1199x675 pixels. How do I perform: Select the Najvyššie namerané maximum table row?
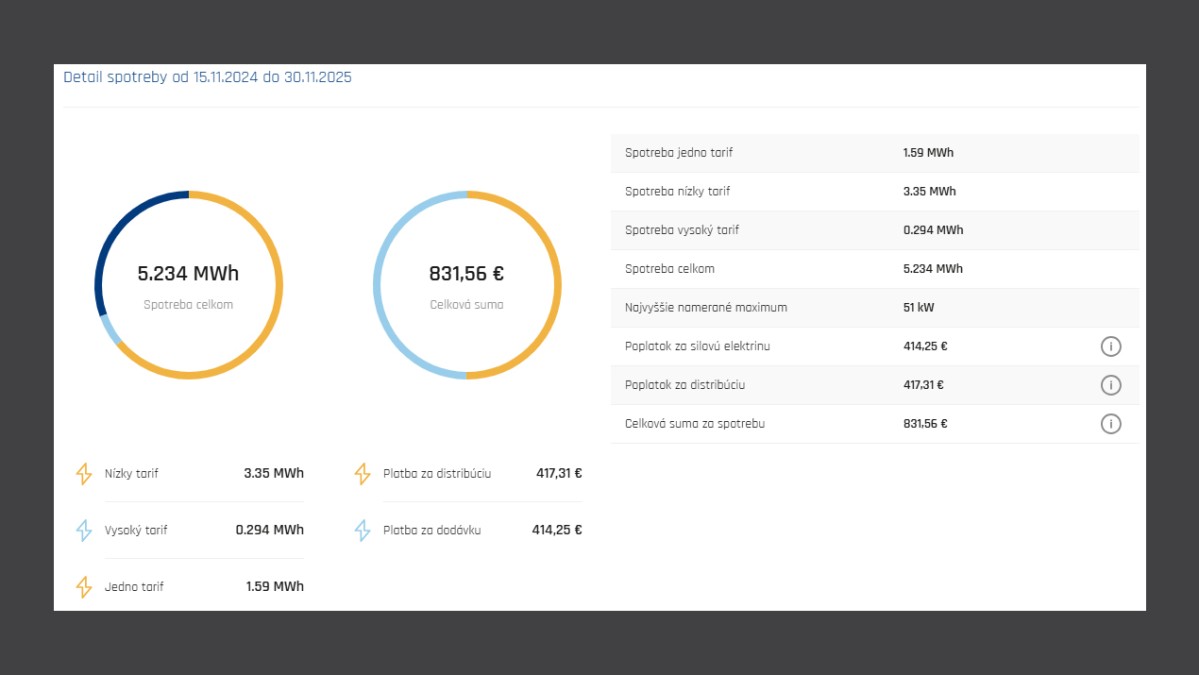(874, 308)
